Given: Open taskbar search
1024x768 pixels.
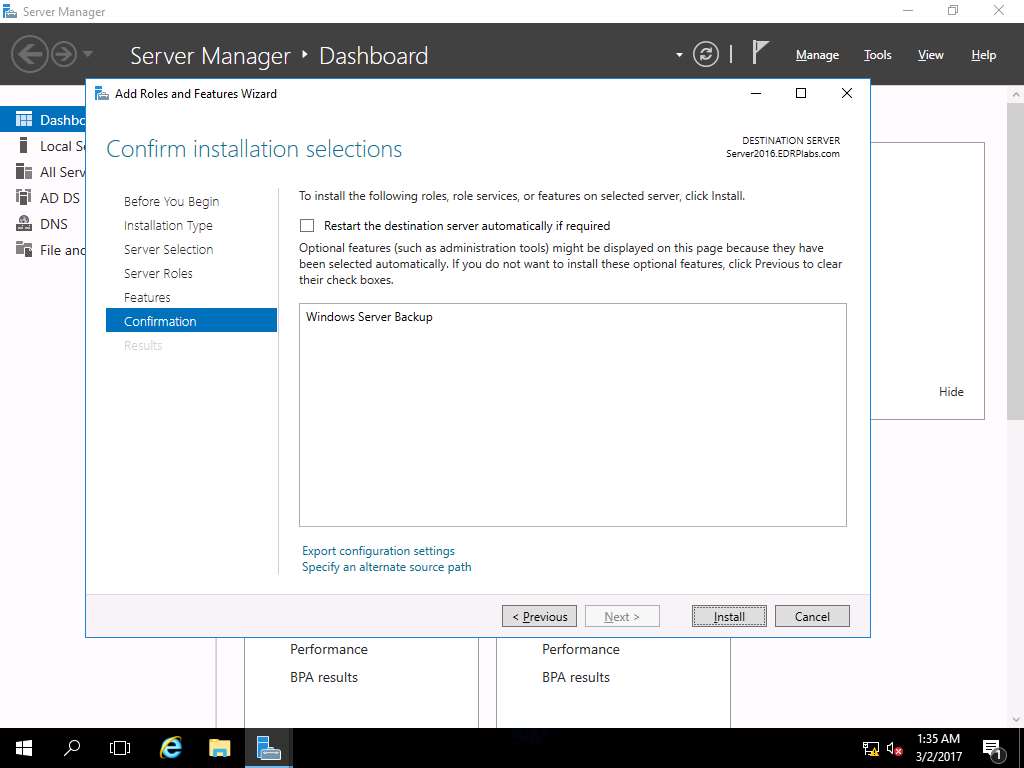Looking at the screenshot, I should tap(72, 748).
